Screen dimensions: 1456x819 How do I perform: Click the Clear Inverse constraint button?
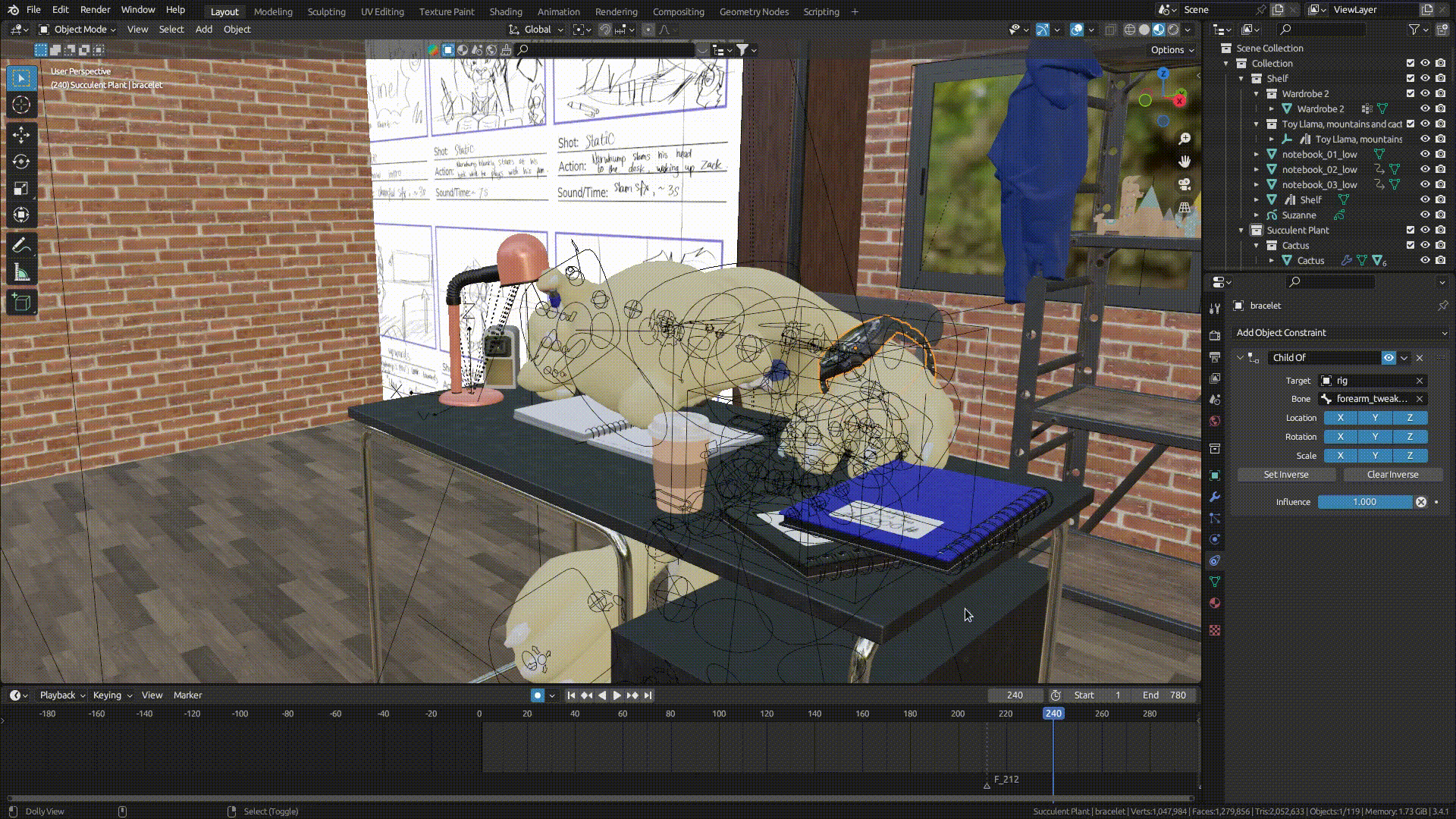1393,474
